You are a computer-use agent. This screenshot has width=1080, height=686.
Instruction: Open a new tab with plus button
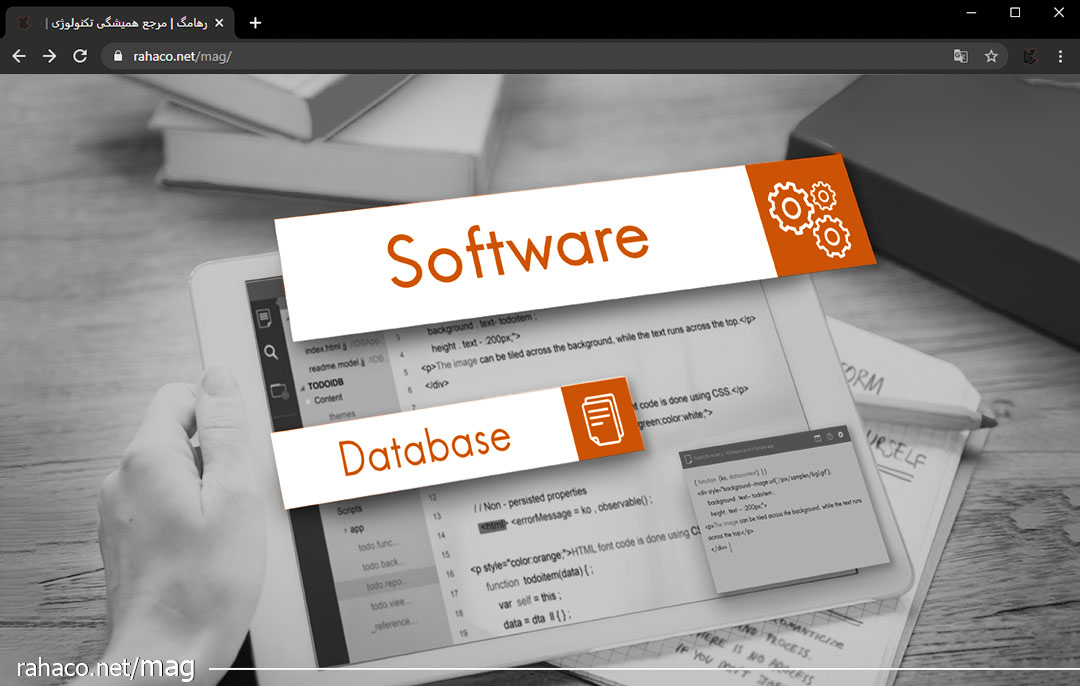[255, 22]
